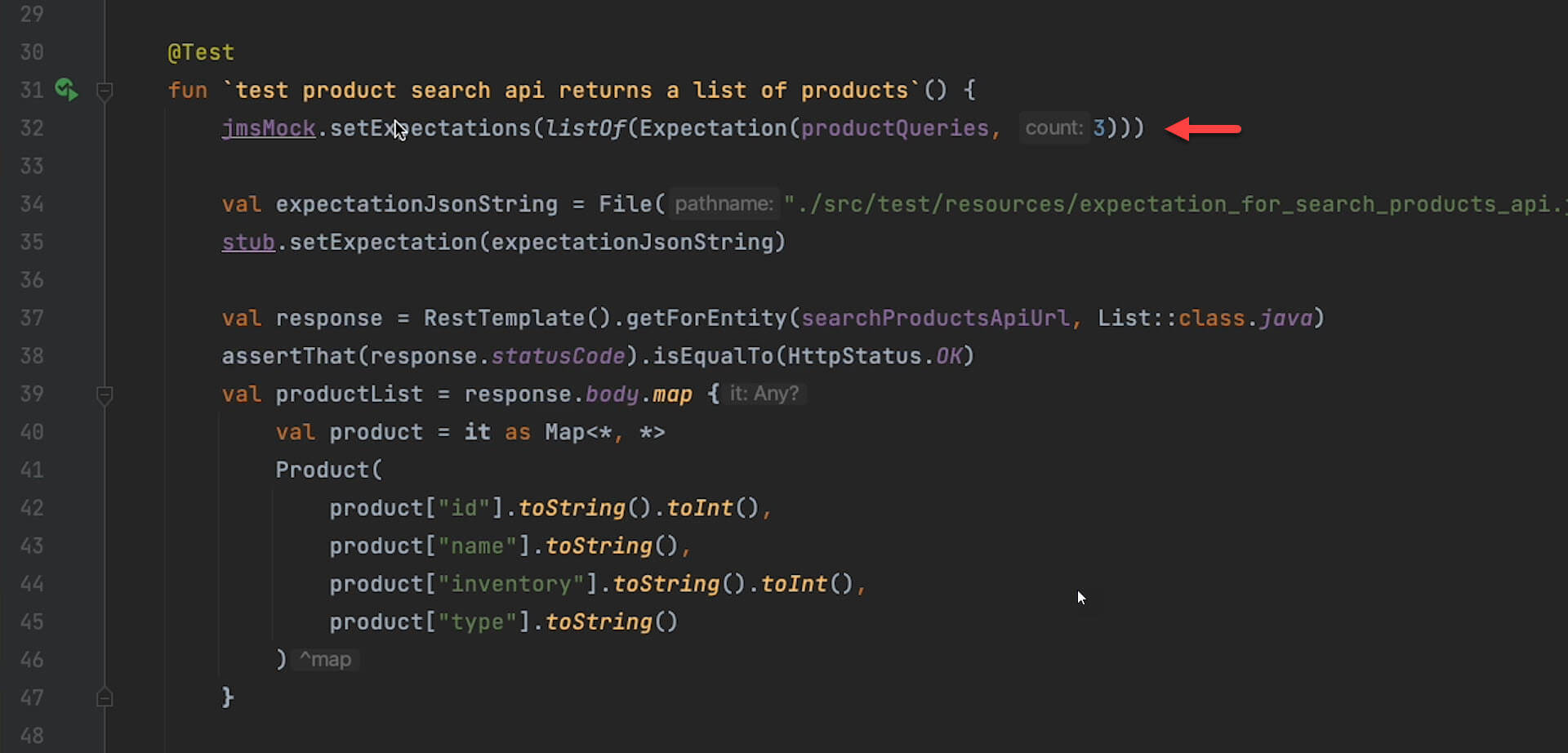The height and width of the screenshot is (753, 1568).
Task: Click the @Test annotation
Action: pyautogui.click(x=201, y=52)
